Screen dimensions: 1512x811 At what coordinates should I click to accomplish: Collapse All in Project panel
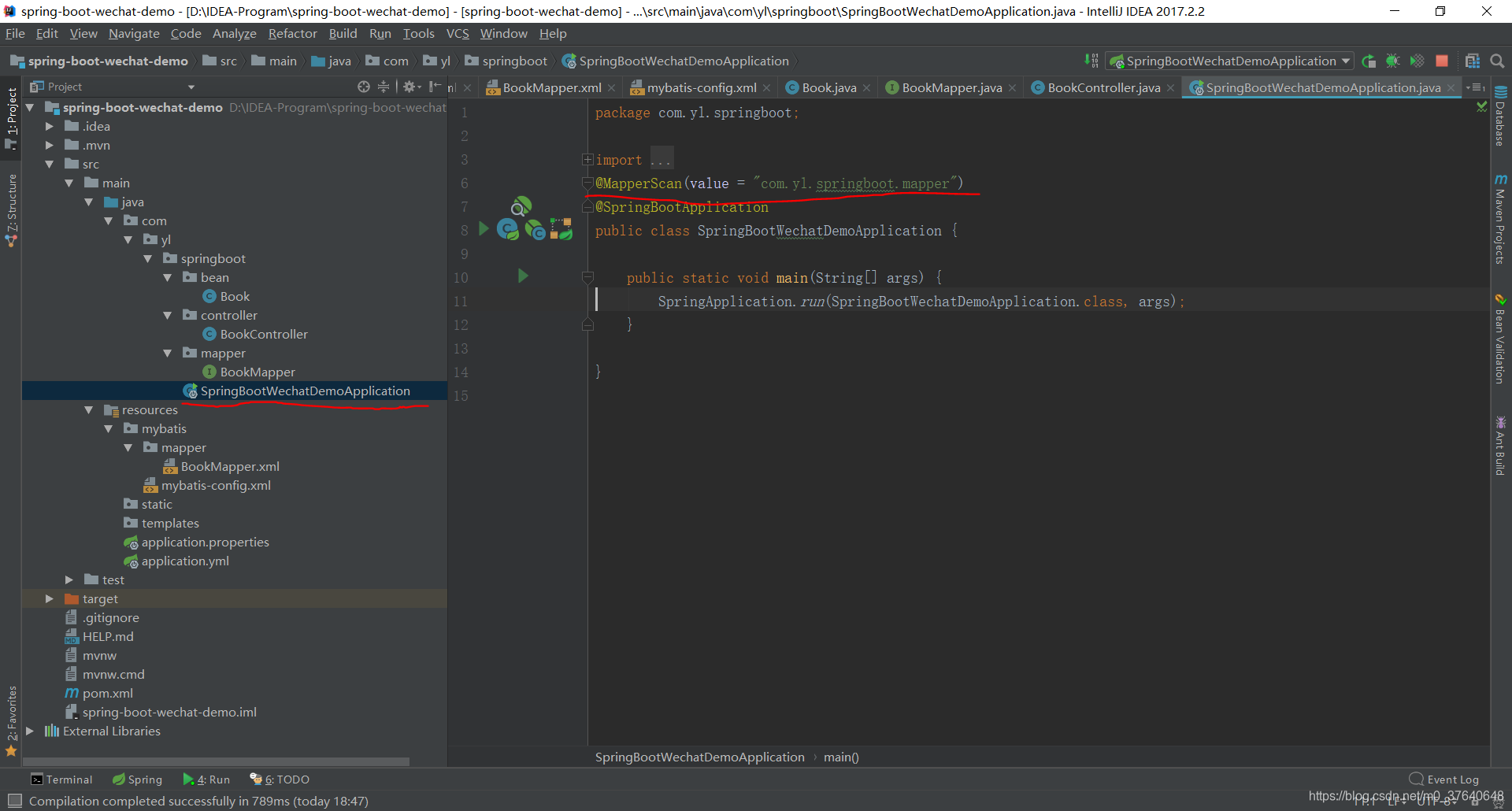pyautogui.click(x=384, y=87)
